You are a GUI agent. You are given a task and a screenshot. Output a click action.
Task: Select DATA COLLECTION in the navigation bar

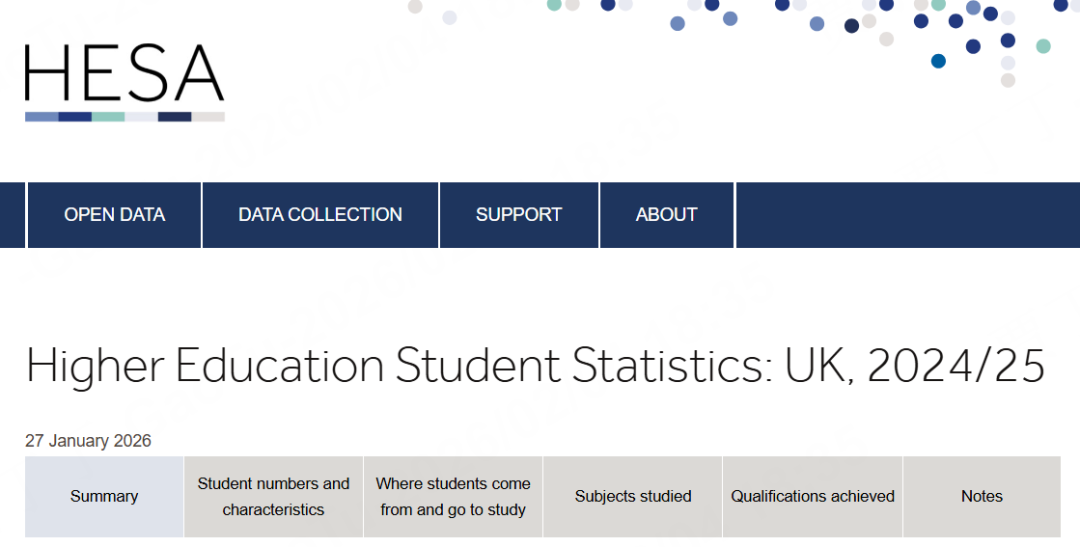(x=320, y=215)
